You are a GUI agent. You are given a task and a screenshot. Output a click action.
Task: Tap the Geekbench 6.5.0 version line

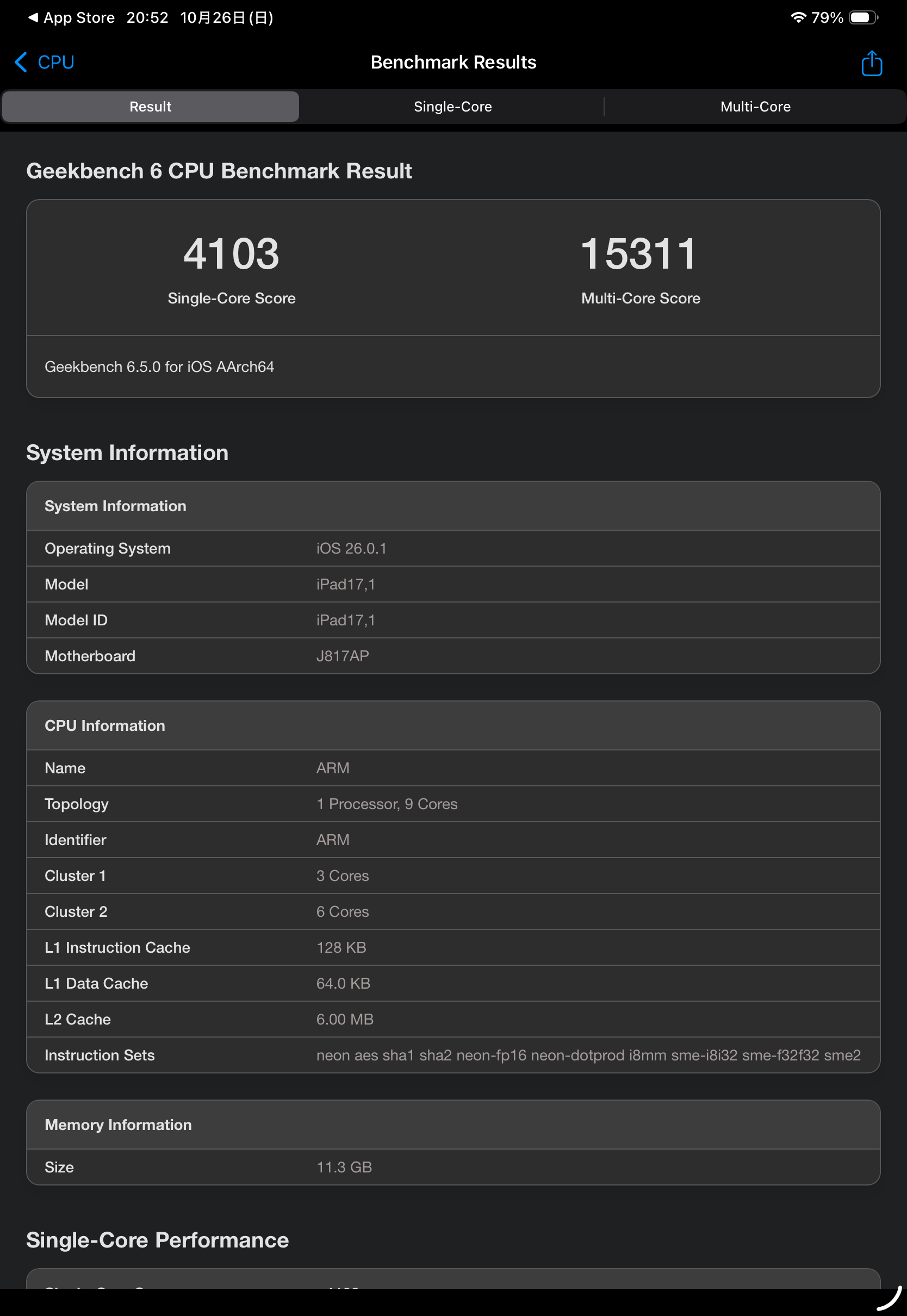tap(159, 367)
